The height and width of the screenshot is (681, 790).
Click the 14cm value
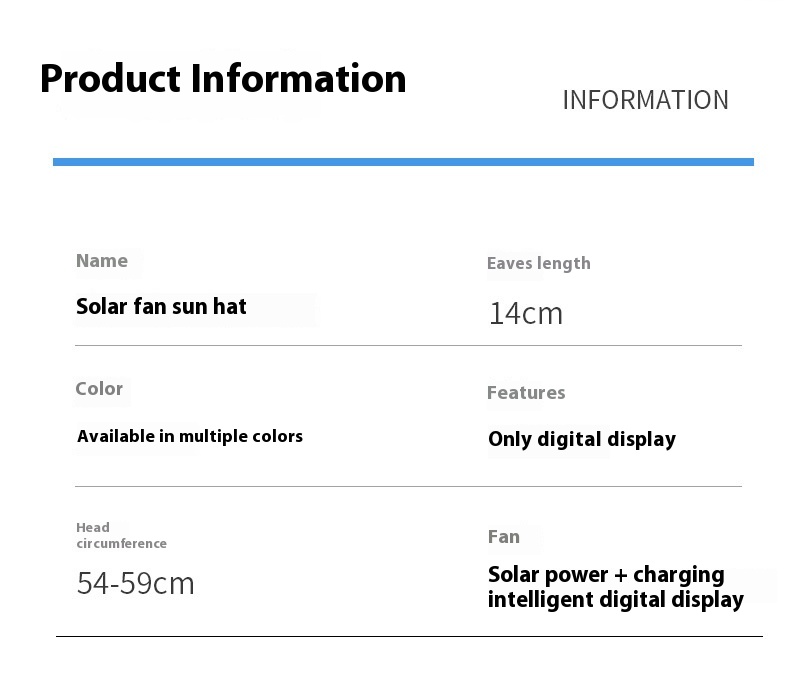tap(525, 313)
